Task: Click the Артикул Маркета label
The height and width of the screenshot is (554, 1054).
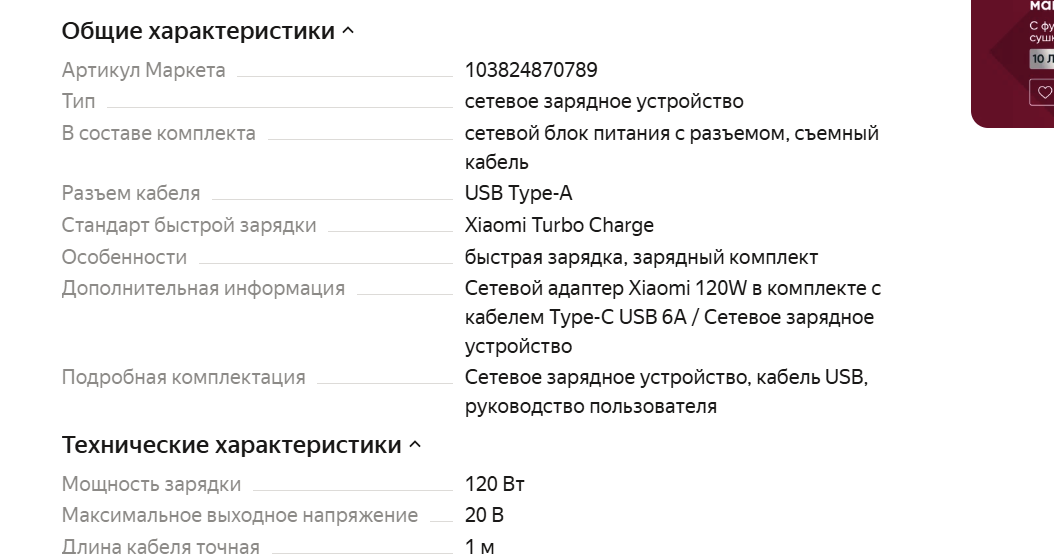Action: 143,70
